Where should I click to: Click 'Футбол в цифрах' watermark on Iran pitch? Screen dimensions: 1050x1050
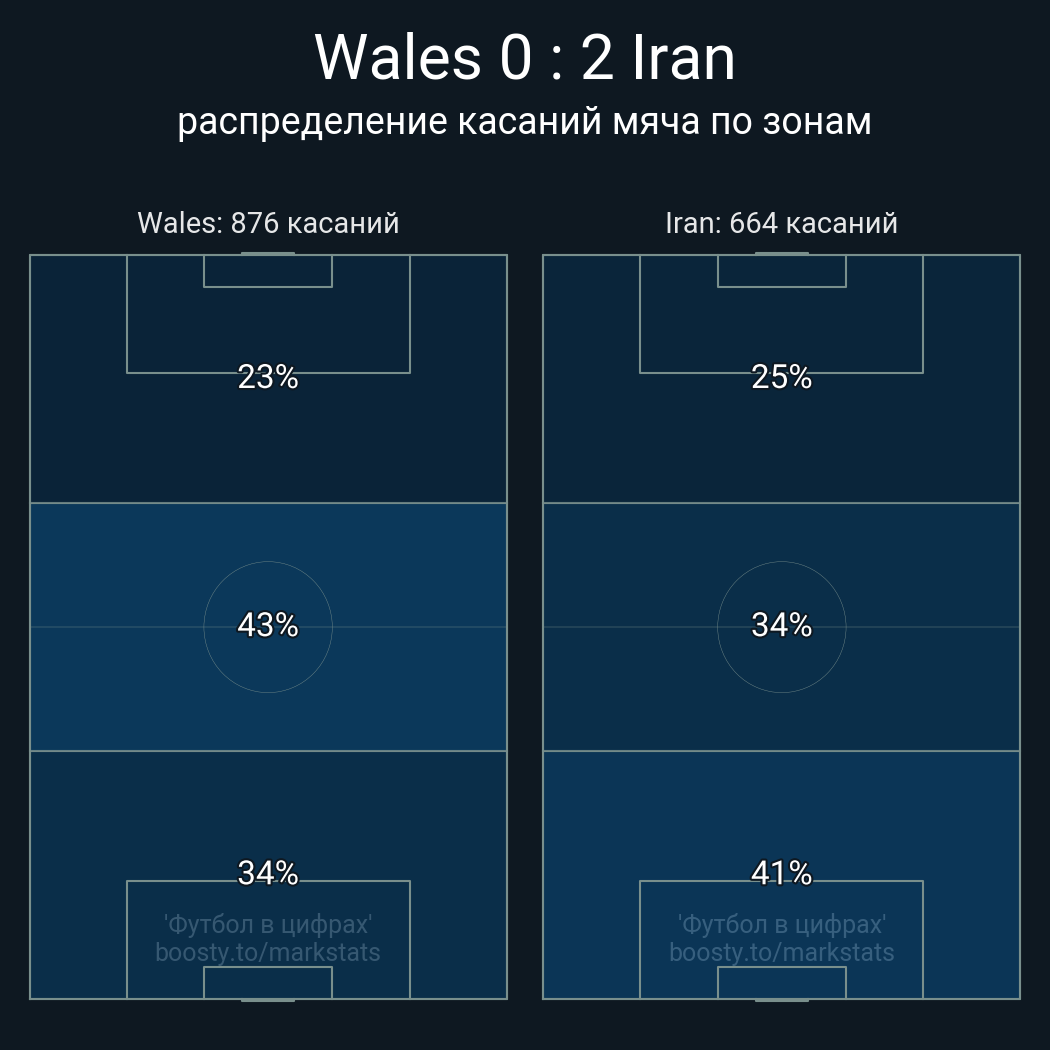point(781,925)
